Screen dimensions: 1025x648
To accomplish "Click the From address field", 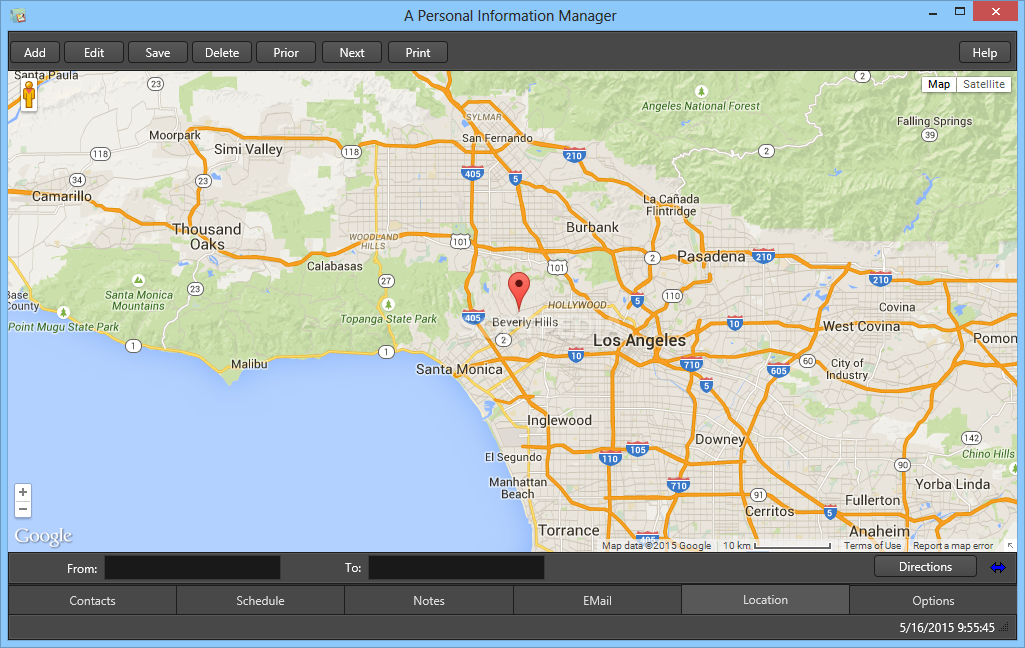I will pyautogui.click(x=192, y=568).
